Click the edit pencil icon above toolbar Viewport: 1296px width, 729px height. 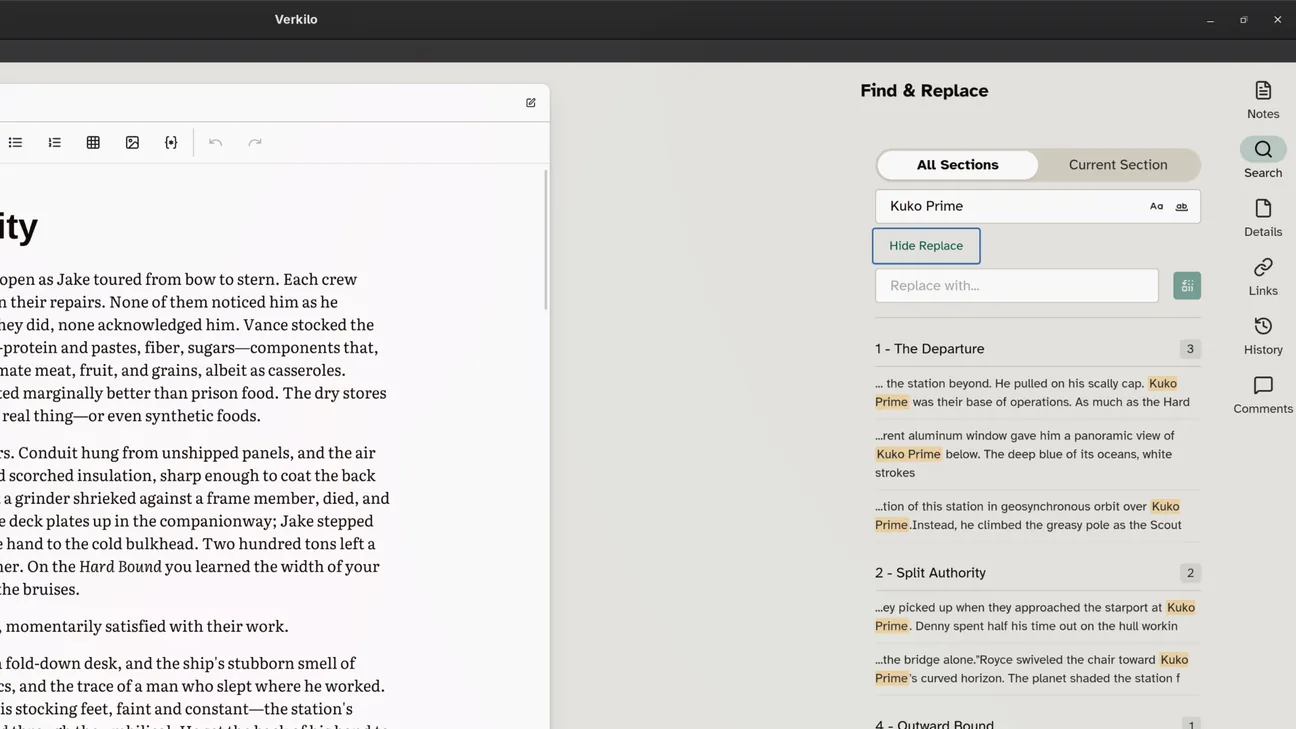[x=531, y=103]
